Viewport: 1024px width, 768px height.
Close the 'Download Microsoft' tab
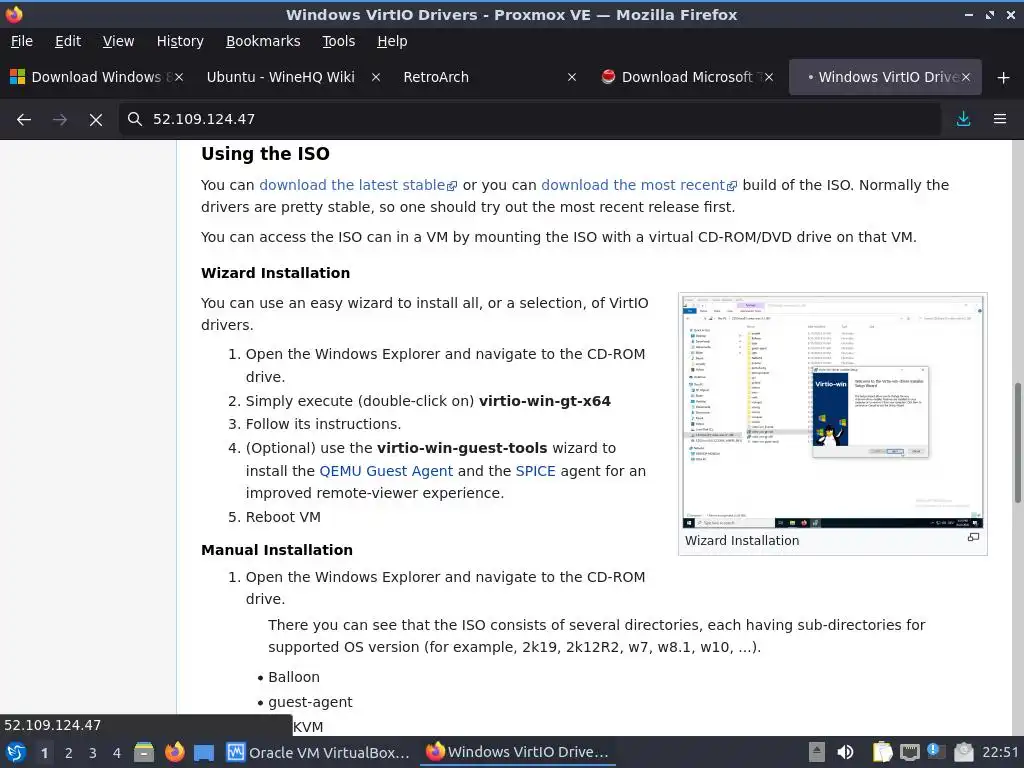pos(769,77)
